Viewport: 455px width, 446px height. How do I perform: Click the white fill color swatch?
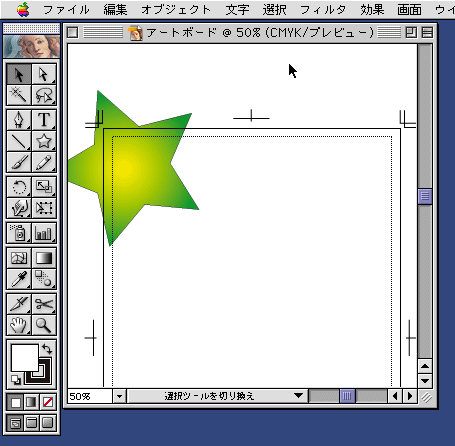[25, 358]
